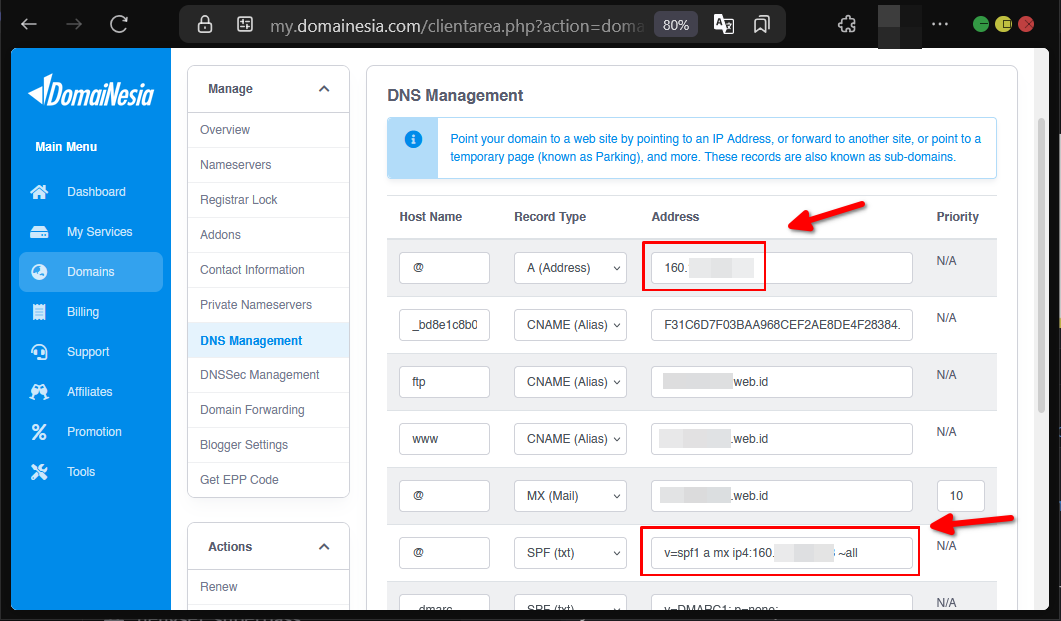Open Support headset icon
The width and height of the screenshot is (1061, 621).
click(x=39, y=352)
